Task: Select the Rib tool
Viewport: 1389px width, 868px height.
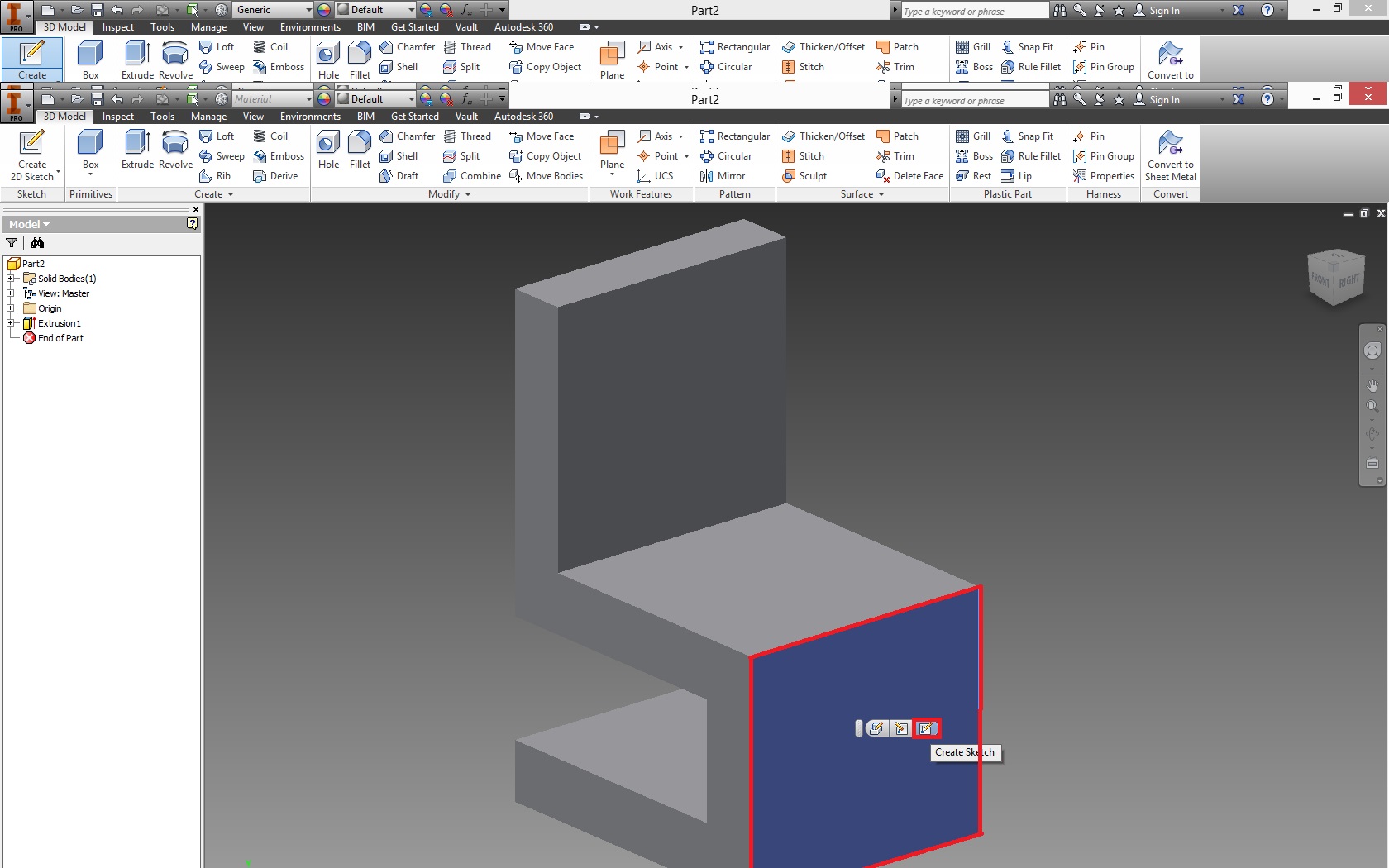Action: click(x=215, y=176)
